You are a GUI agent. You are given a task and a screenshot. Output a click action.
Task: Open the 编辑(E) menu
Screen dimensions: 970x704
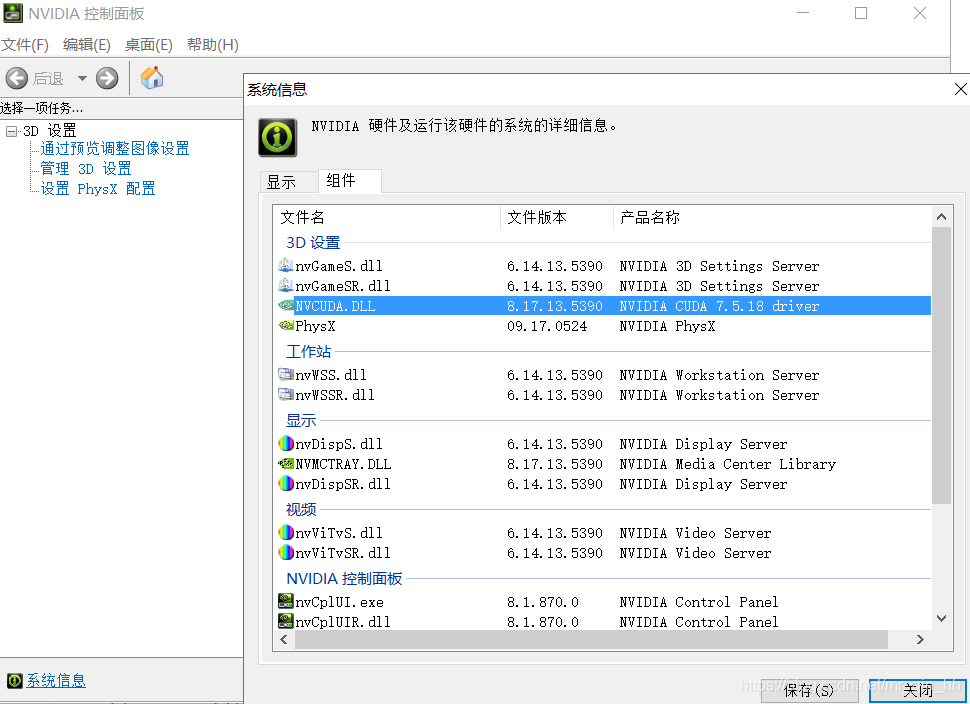click(x=87, y=45)
